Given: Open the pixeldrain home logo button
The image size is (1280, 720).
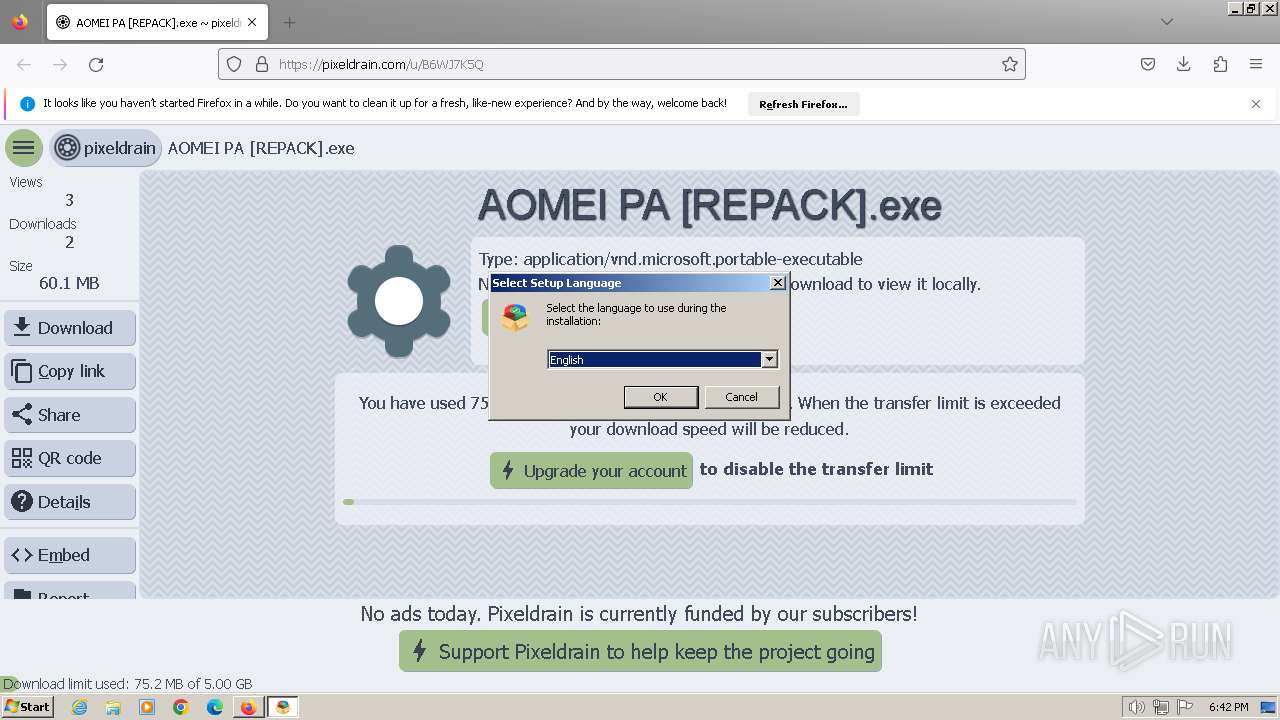Looking at the screenshot, I should [106, 148].
